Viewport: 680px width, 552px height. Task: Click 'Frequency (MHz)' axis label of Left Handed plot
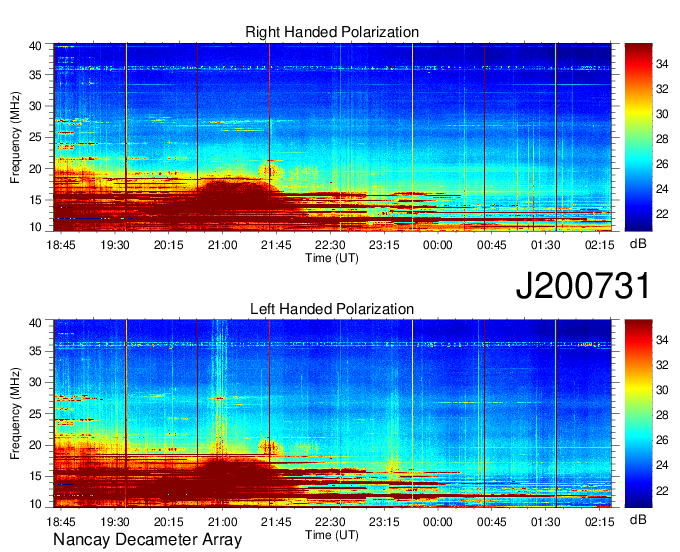tap(15, 414)
